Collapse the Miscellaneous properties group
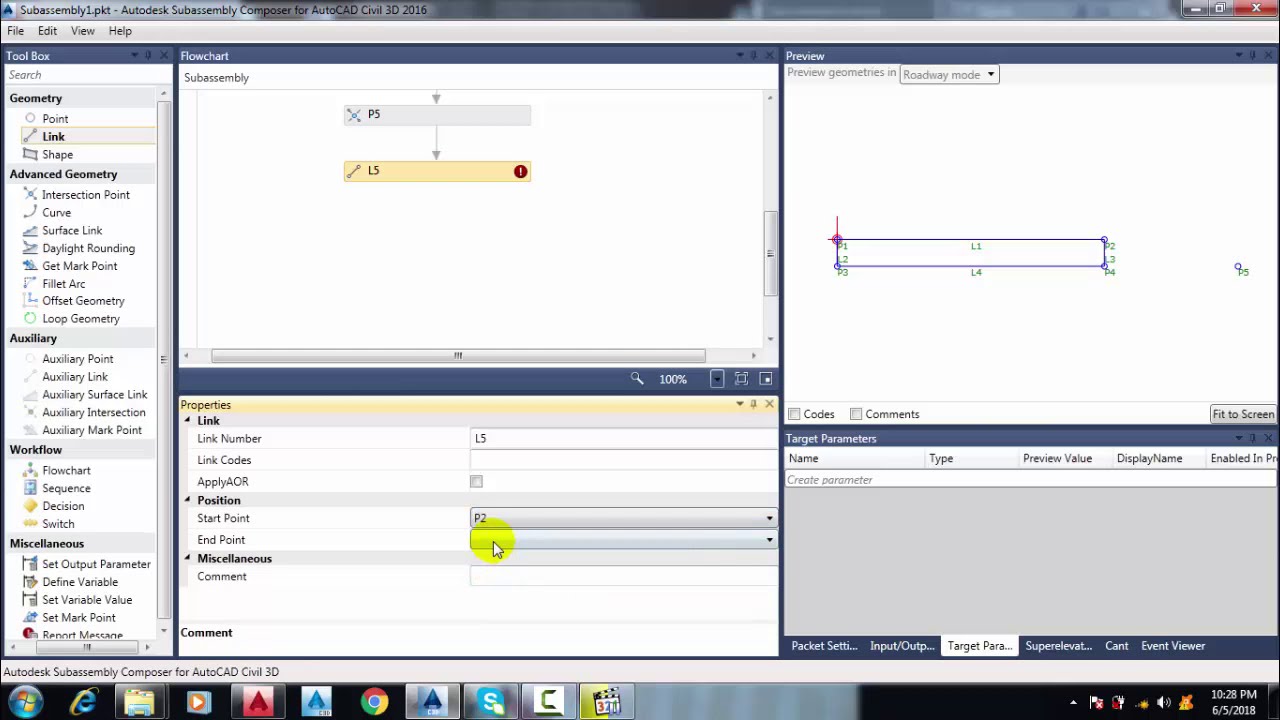The width and height of the screenshot is (1280, 720). click(x=187, y=558)
